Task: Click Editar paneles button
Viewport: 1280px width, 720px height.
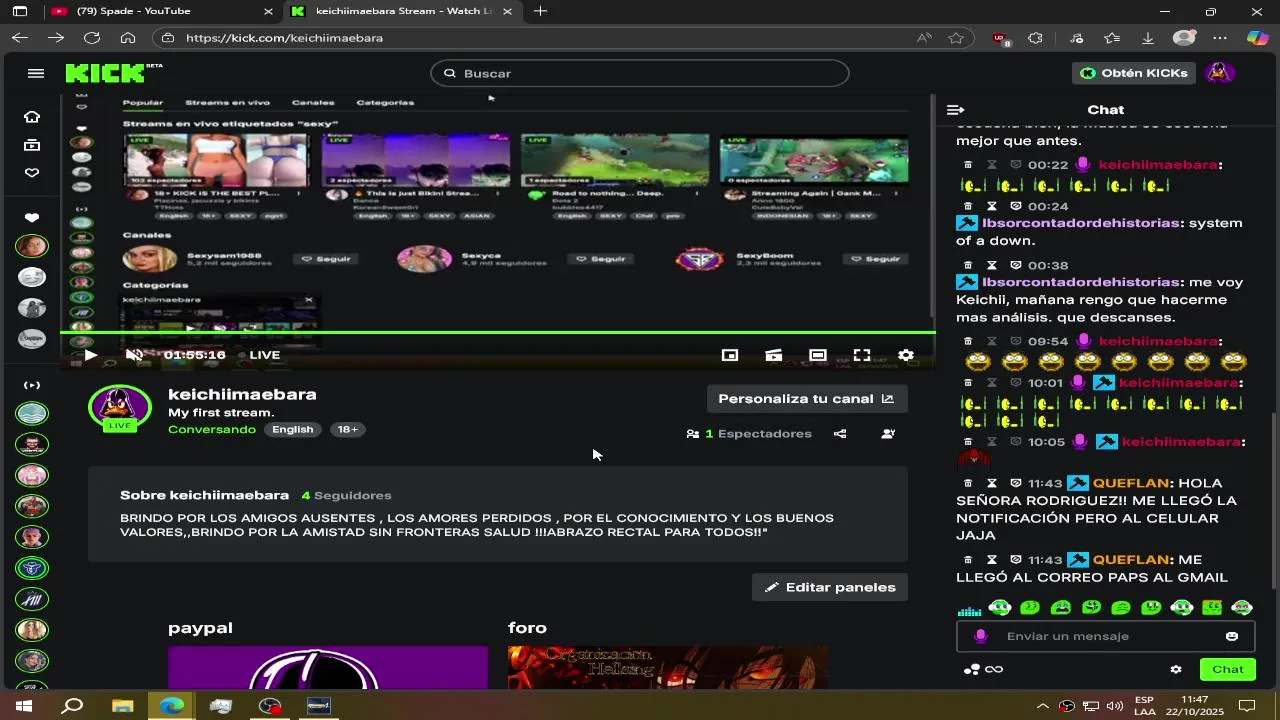Action: pos(830,587)
